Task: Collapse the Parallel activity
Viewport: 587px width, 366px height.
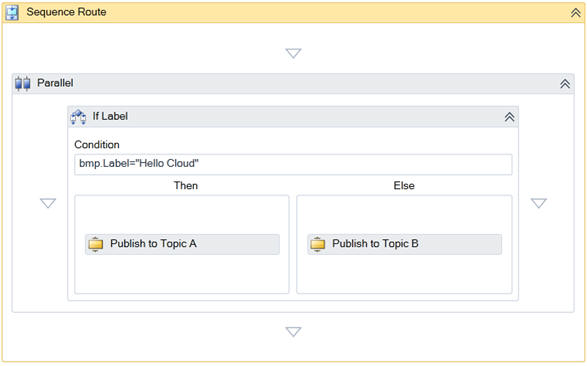Action: pos(565,83)
